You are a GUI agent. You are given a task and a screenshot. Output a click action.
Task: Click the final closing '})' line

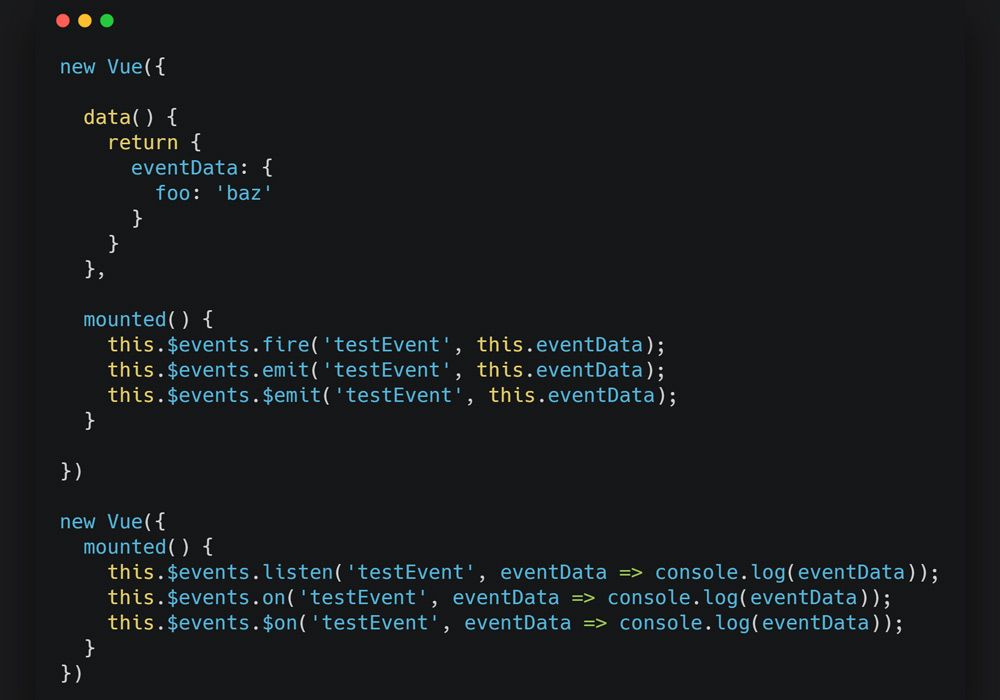tap(71, 673)
